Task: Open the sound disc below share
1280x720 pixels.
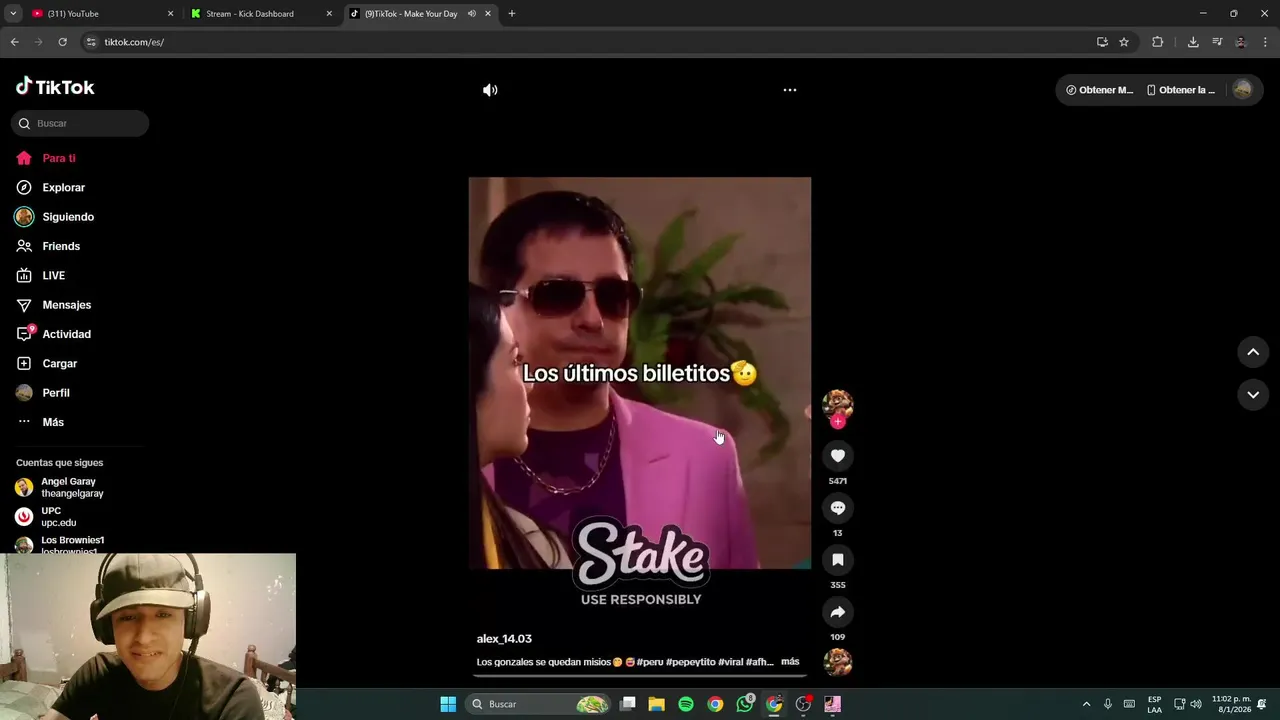Action: [x=838, y=662]
